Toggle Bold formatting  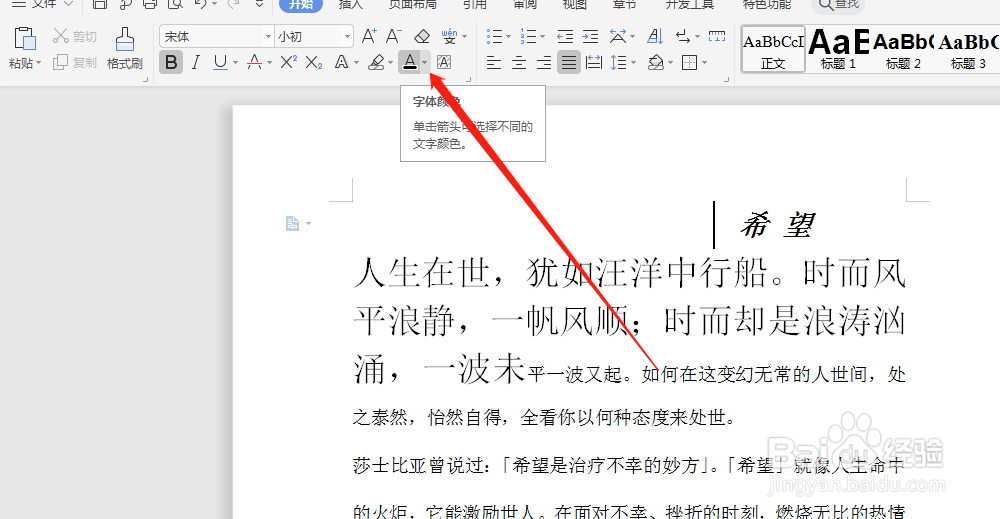170,62
